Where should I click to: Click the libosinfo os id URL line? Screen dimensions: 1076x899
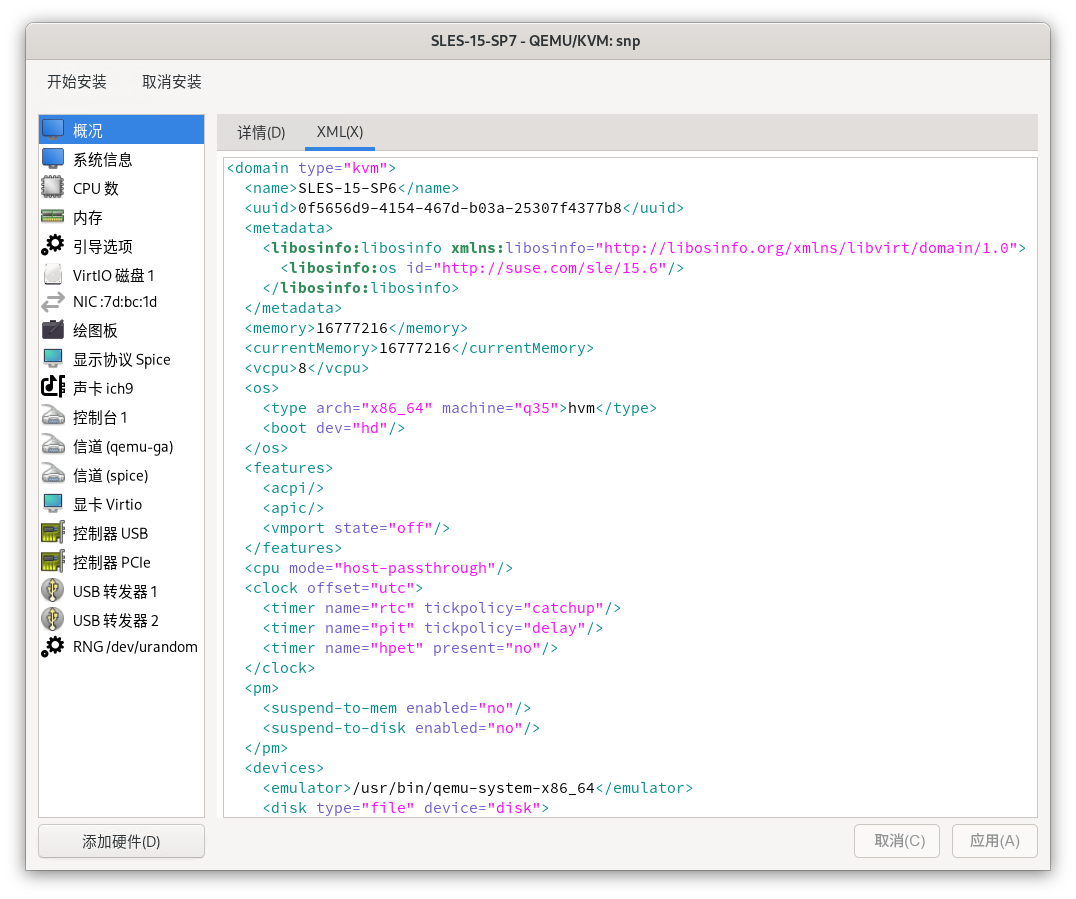(x=482, y=268)
